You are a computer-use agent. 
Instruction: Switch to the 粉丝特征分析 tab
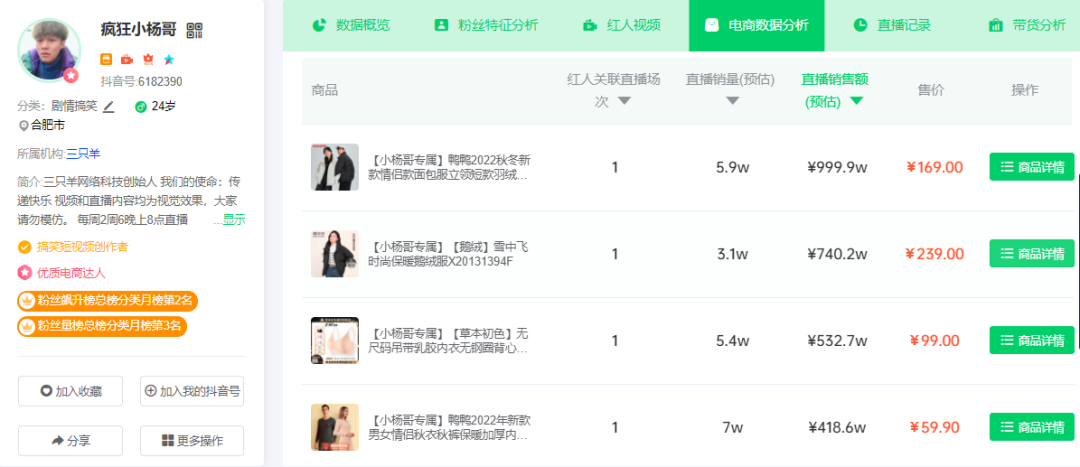pyautogui.click(x=485, y=25)
